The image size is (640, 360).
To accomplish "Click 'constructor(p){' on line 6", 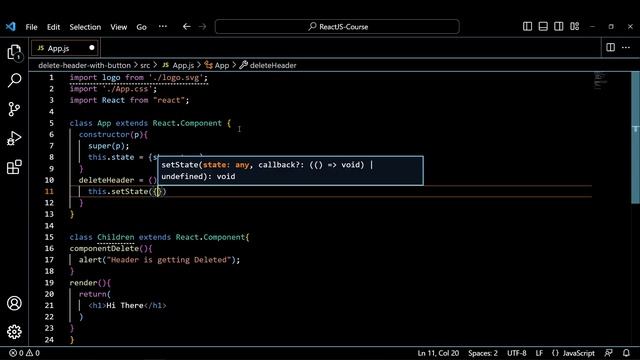I will click(113, 134).
